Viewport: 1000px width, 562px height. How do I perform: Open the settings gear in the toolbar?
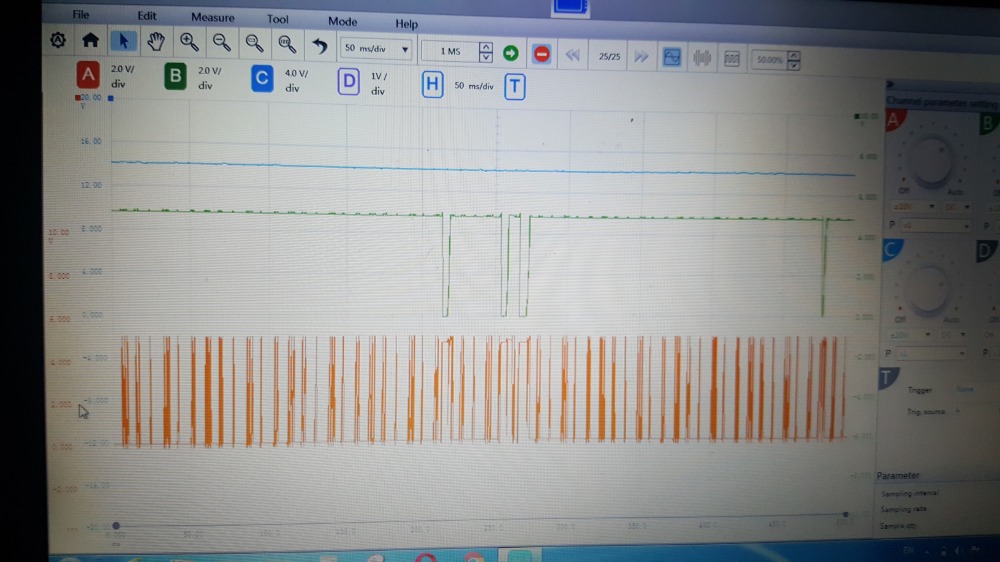coord(58,41)
